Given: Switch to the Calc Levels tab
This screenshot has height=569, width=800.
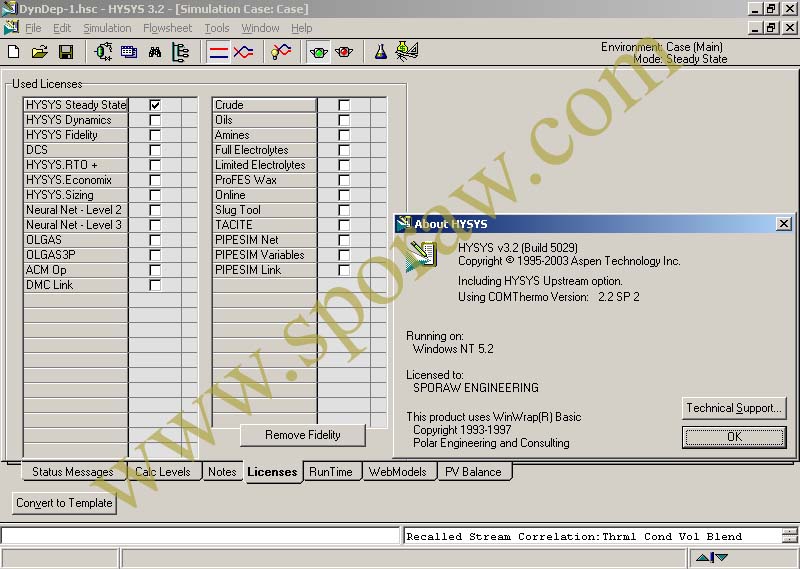Looking at the screenshot, I should tap(162, 472).
